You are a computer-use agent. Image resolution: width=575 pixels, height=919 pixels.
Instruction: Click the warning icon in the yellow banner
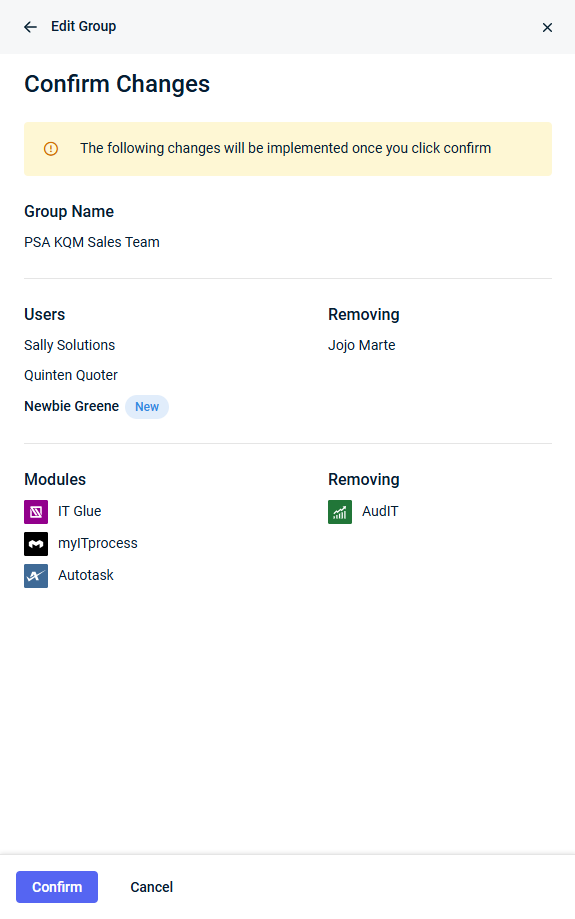(x=51, y=149)
